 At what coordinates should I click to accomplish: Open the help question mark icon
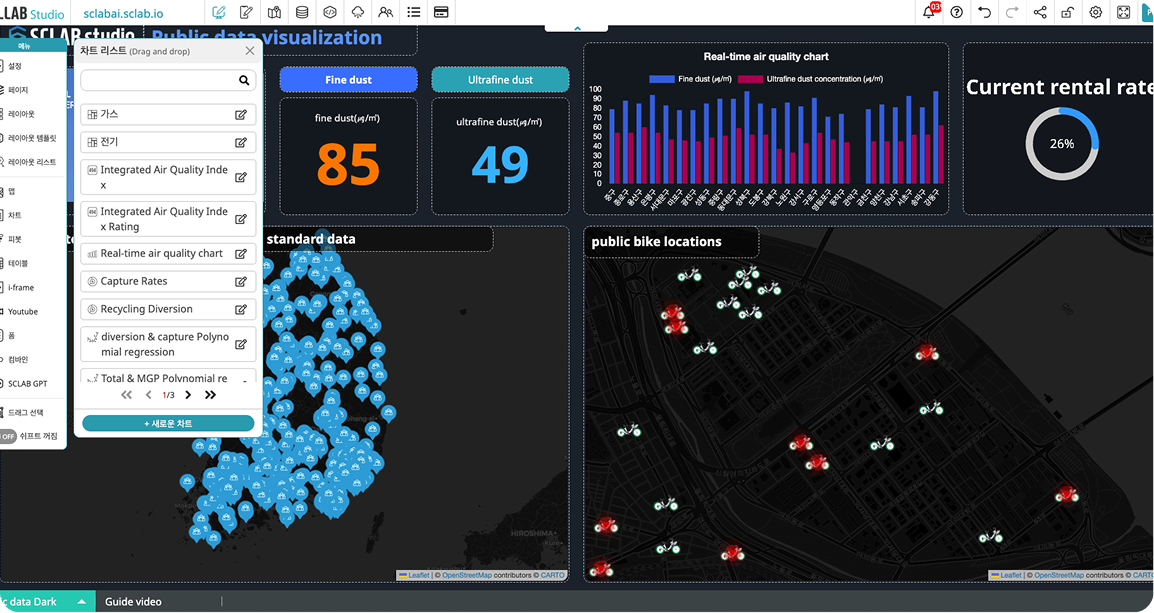click(957, 12)
